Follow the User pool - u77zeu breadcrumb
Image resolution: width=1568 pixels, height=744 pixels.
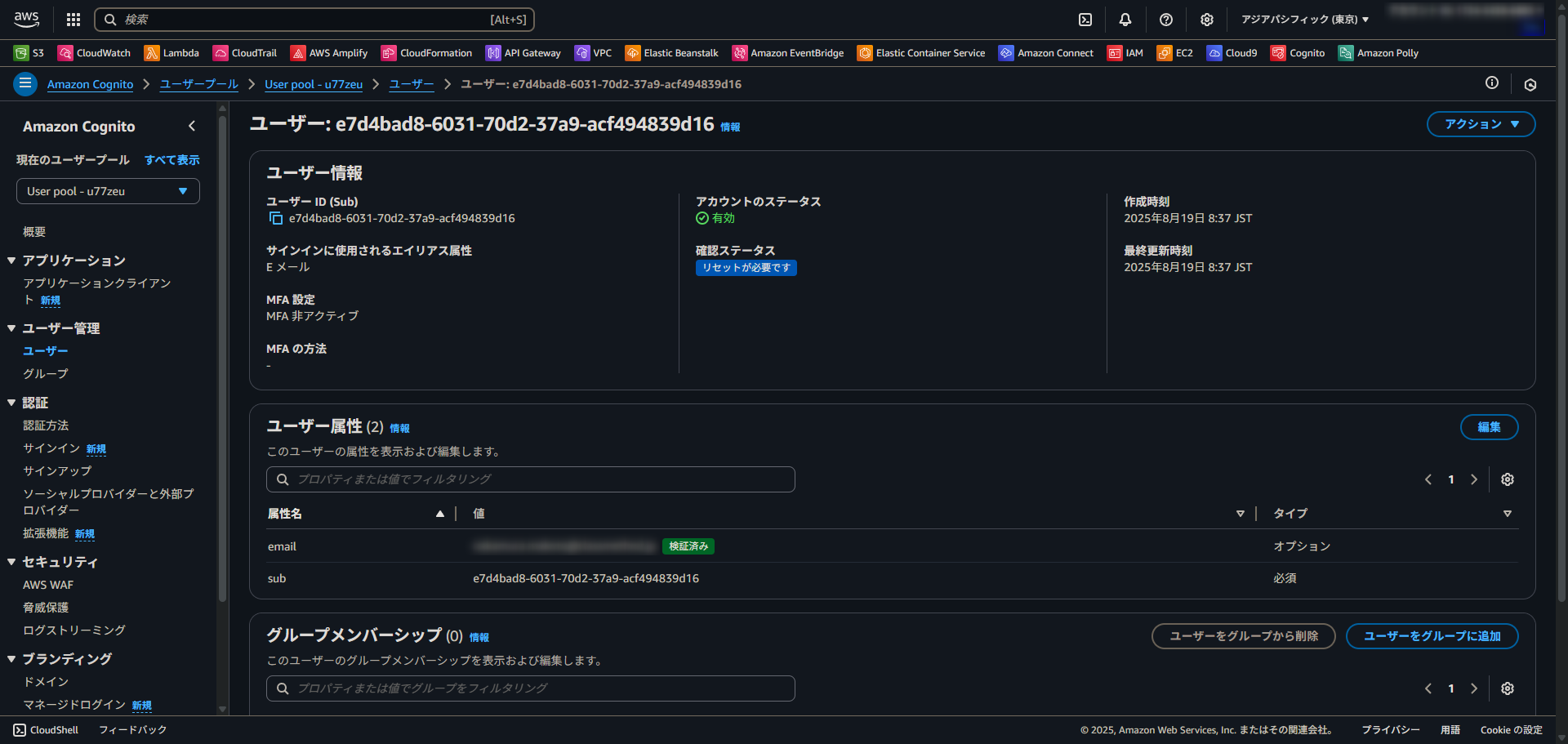(314, 84)
